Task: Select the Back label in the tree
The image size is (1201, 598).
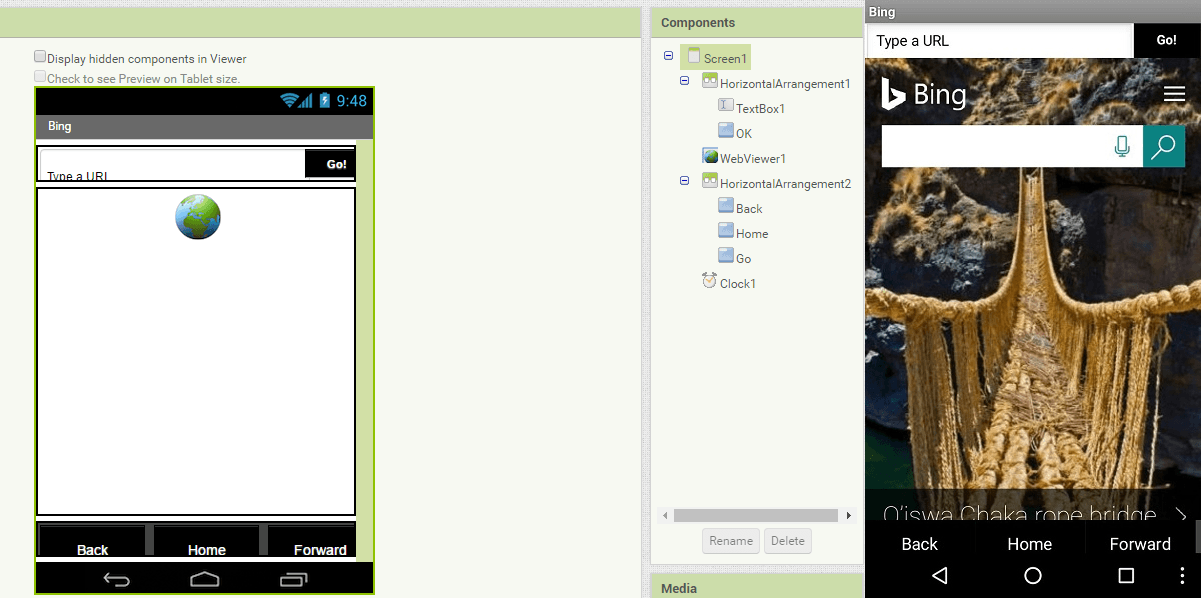Action: [x=749, y=208]
